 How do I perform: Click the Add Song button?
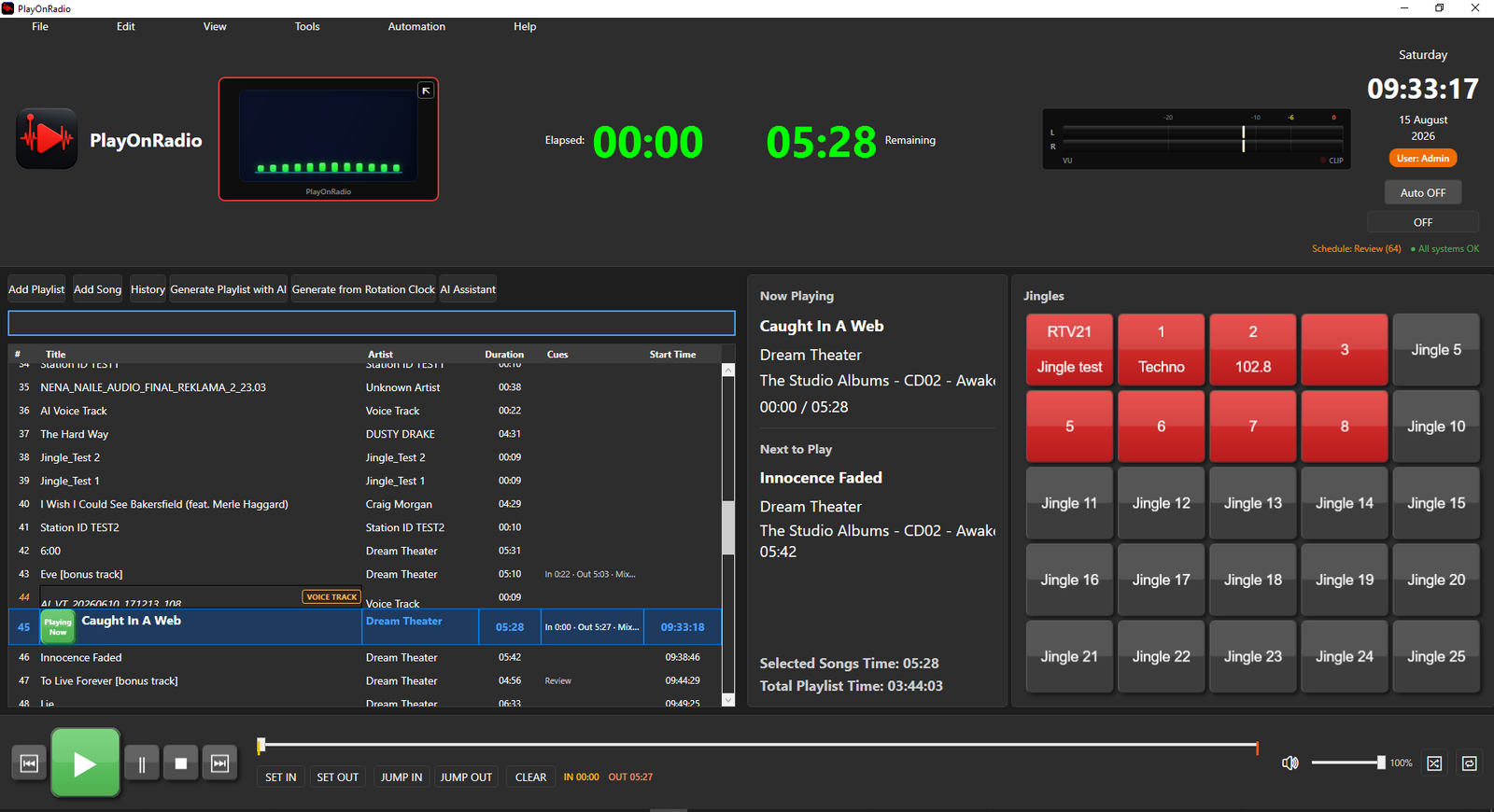click(98, 289)
